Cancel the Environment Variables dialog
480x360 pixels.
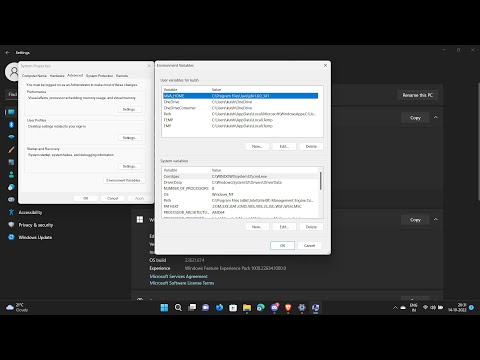tap(309, 245)
